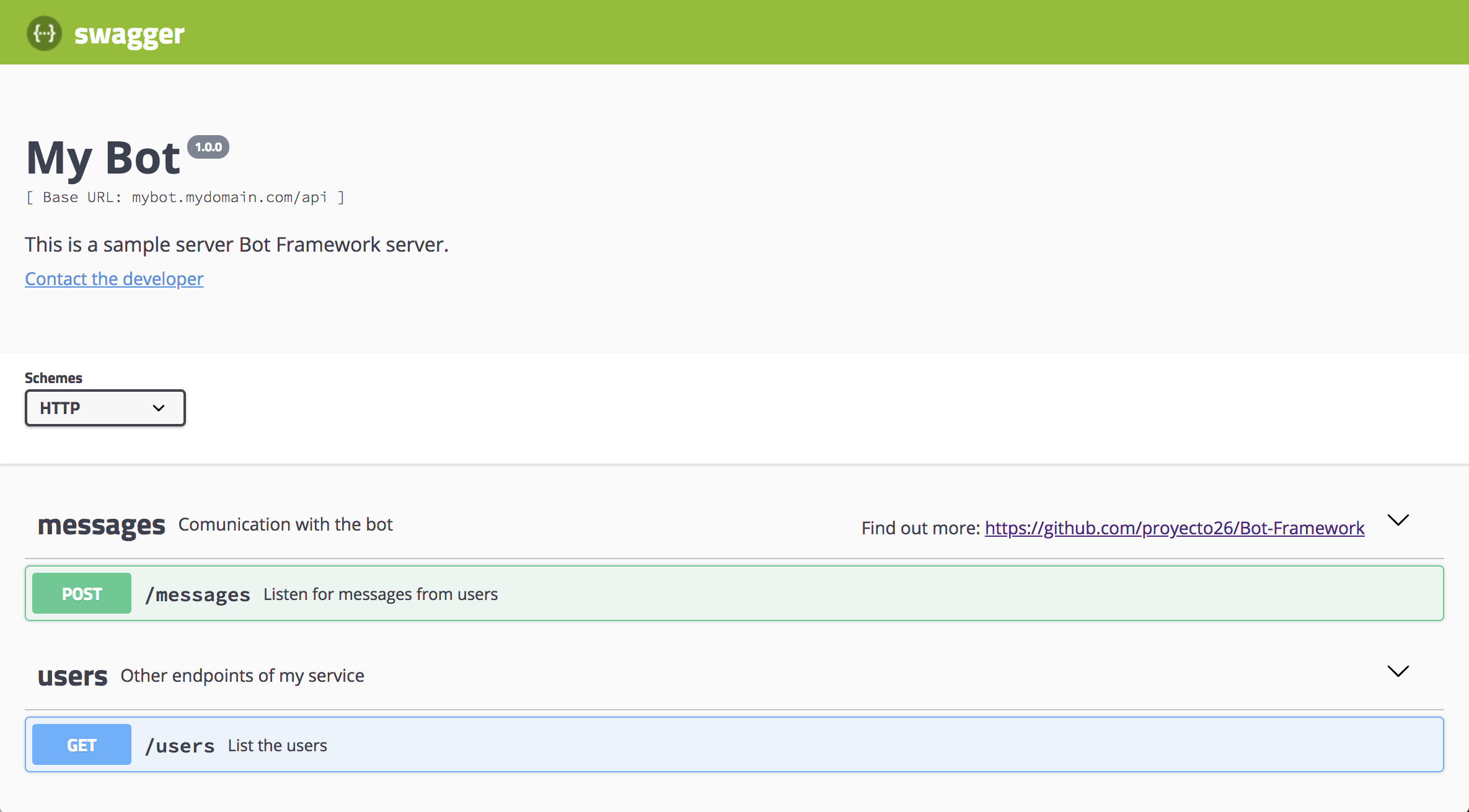The height and width of the screenshot is (812, 1469).
Task: Open the github.com/proyecto26/Bot-Framework link
Action: click(x=1174, y=528)
